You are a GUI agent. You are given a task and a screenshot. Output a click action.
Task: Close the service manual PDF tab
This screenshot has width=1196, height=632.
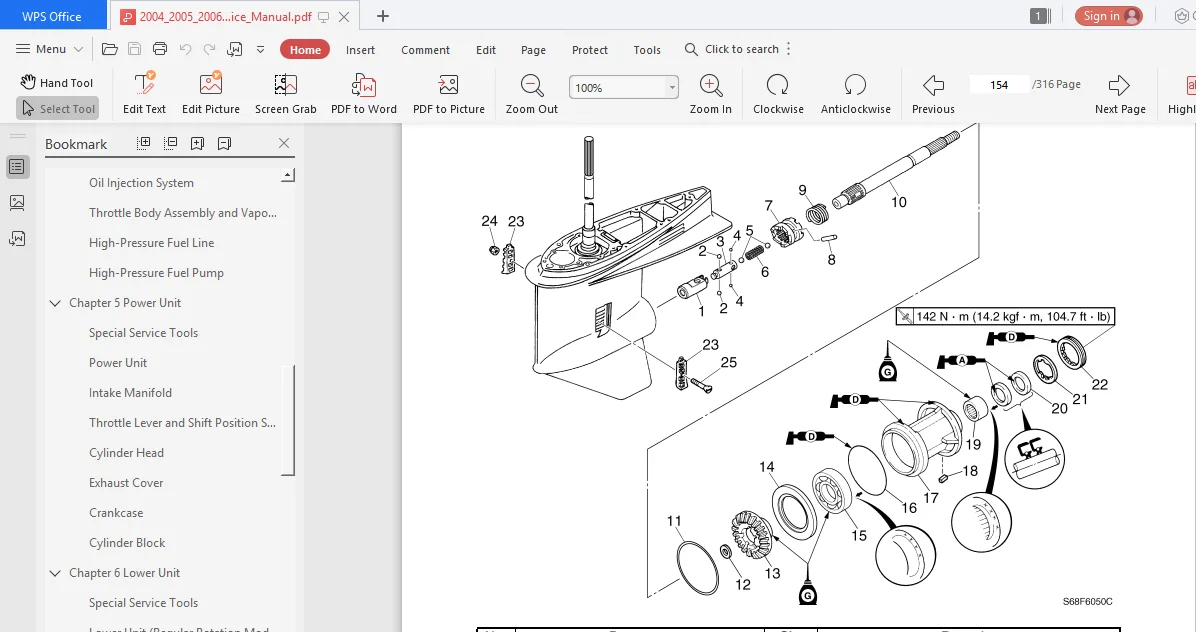coord(344,16)
